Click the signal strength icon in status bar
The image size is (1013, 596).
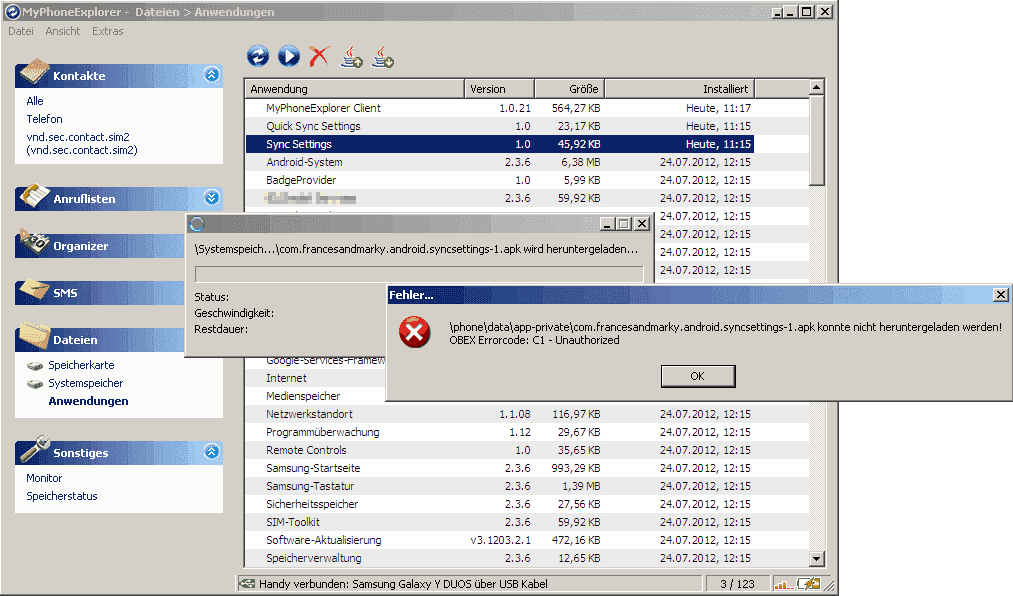[784, 584]
